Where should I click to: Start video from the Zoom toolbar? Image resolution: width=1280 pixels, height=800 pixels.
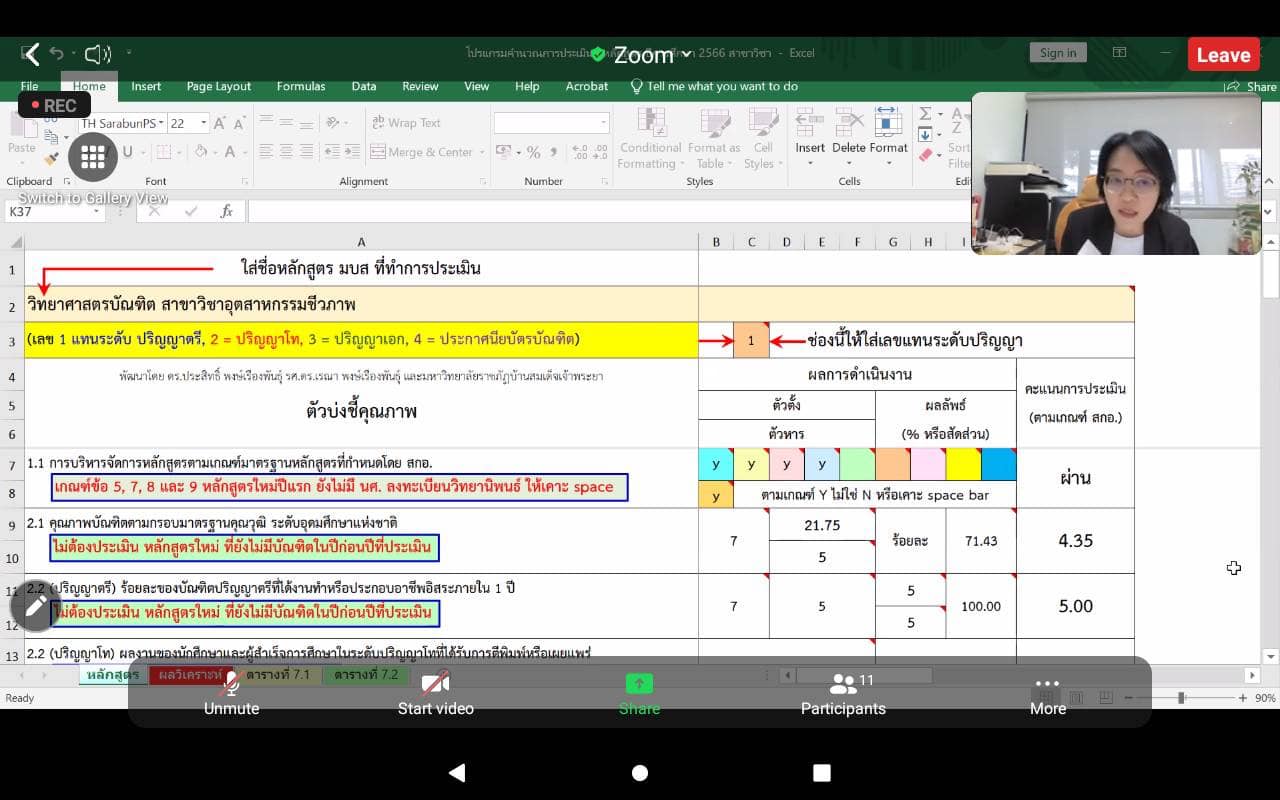(435, 694)
